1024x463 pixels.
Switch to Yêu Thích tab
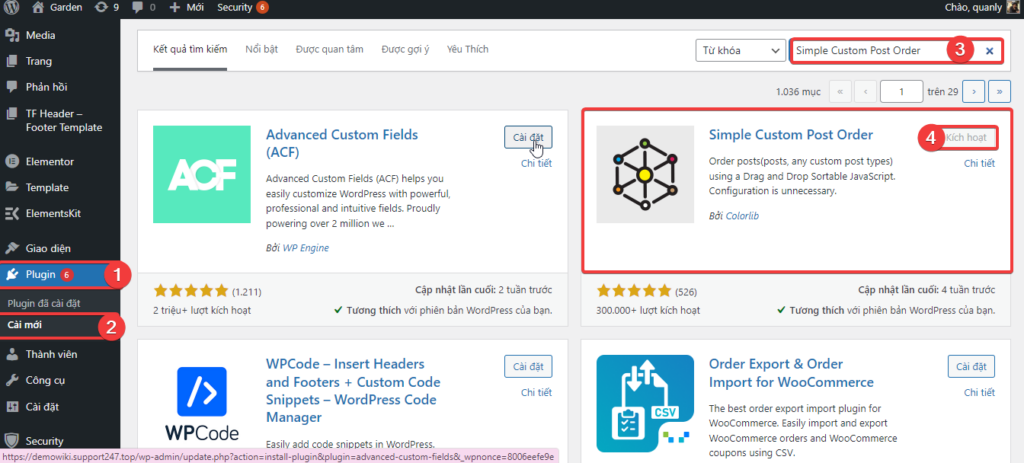(468, 50)
